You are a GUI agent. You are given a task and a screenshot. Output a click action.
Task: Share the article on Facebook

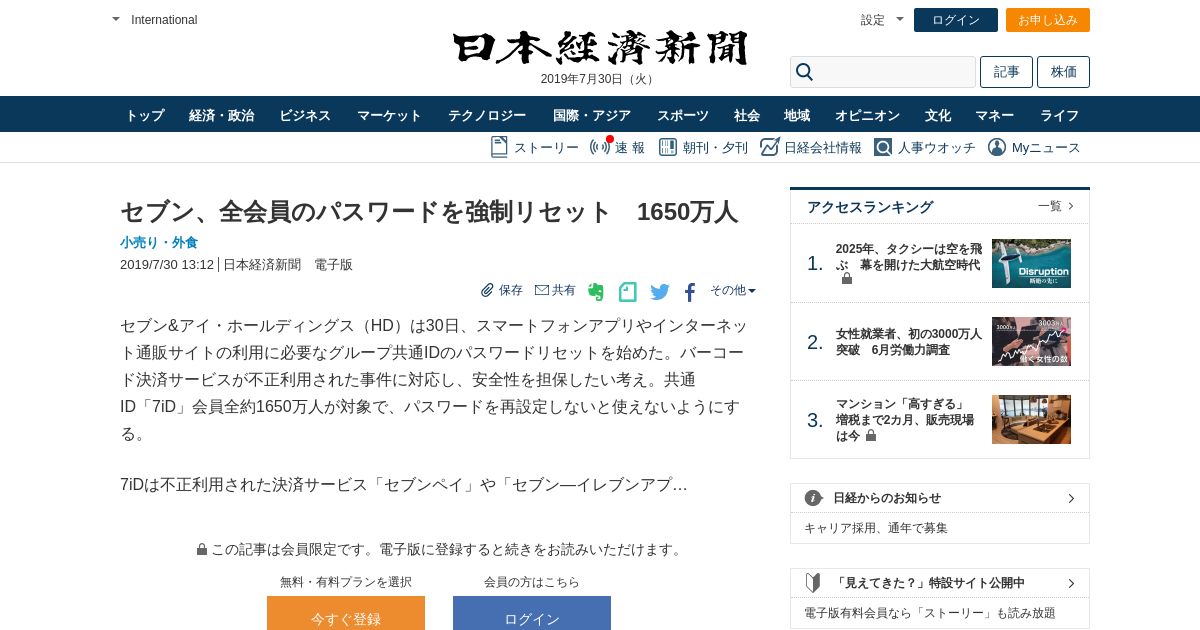coord(690,292)
